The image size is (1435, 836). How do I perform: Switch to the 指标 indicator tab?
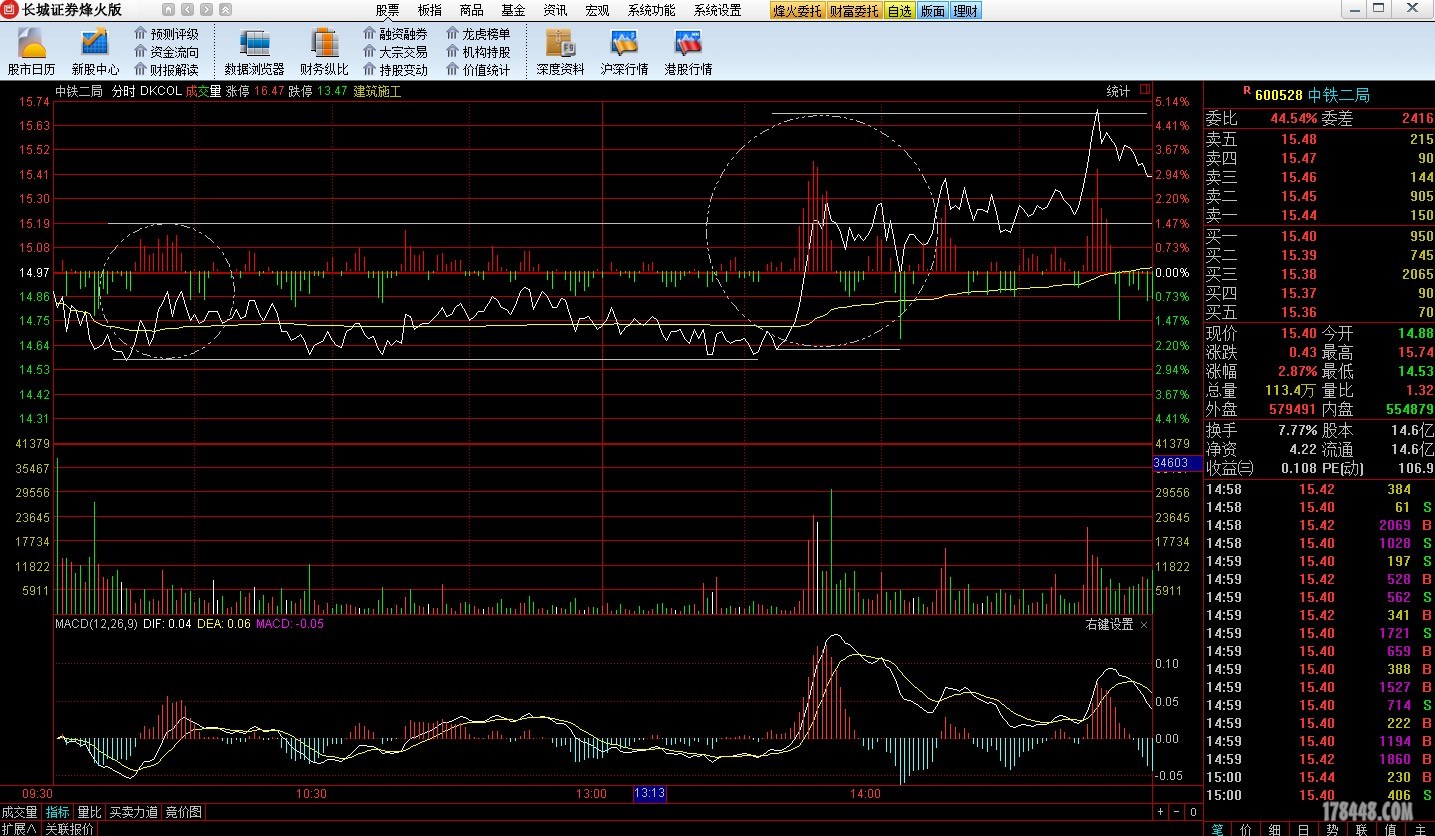pos(58,812)
